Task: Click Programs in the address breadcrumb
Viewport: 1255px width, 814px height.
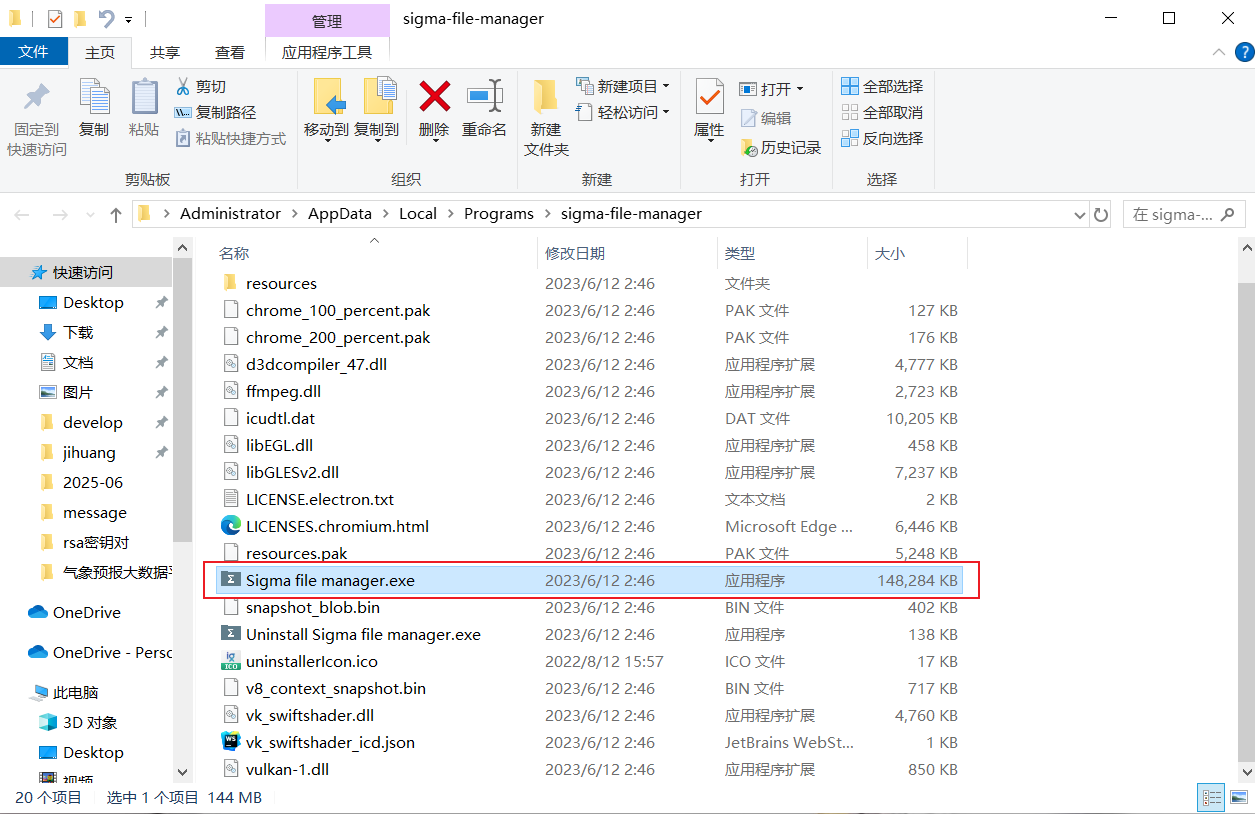Action: point(499,214)
